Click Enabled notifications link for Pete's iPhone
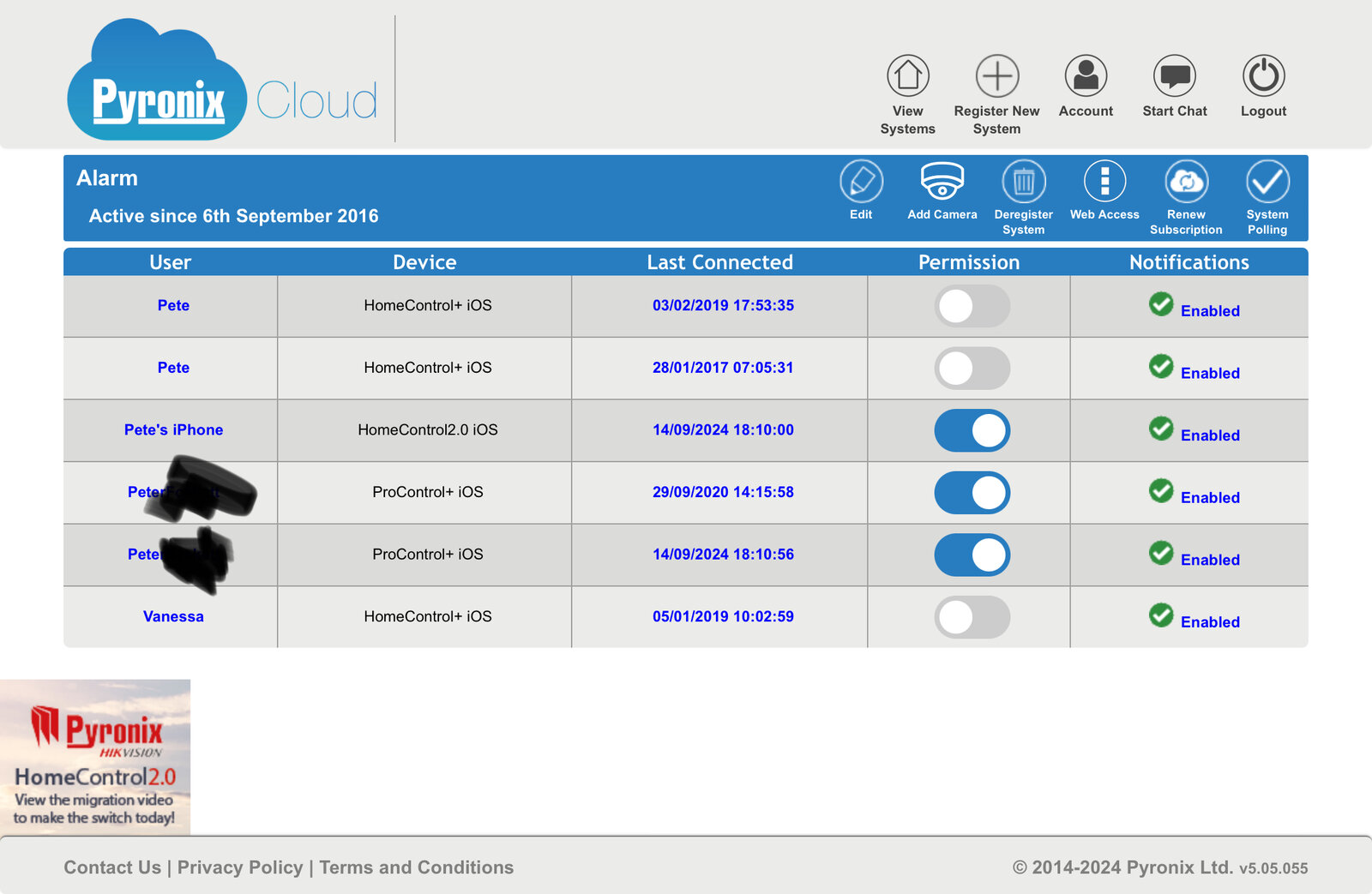The image size is (1372, 894). (x=1210, y=435)
